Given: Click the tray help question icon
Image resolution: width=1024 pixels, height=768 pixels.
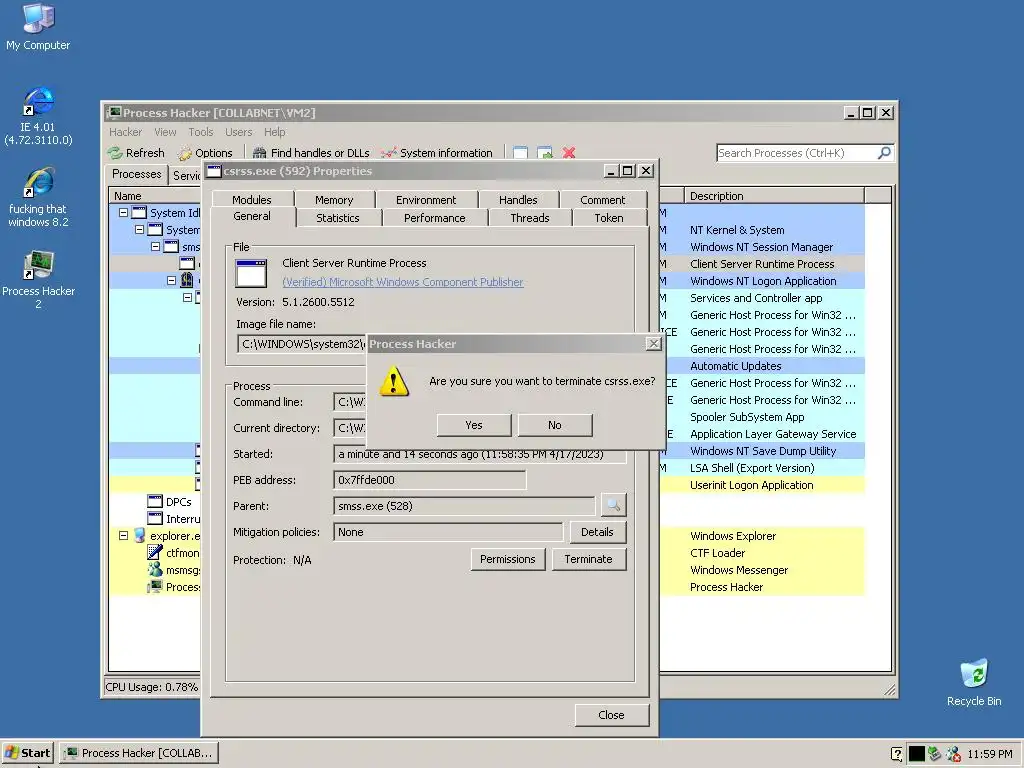Looking at the screenshot, I should click(x=897, y=754).
